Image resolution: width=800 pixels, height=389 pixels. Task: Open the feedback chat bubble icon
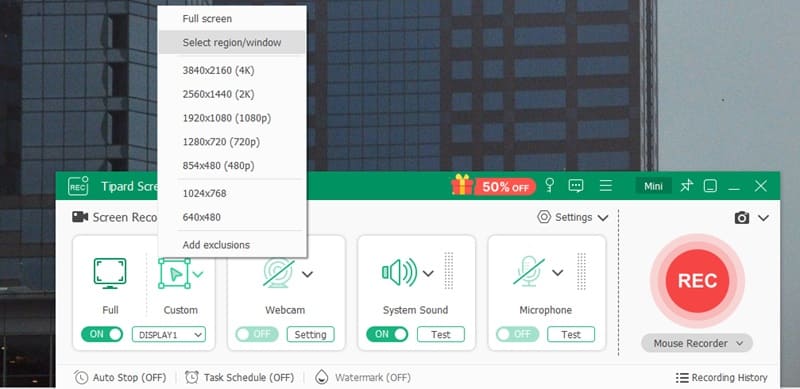tap(576, 186)
